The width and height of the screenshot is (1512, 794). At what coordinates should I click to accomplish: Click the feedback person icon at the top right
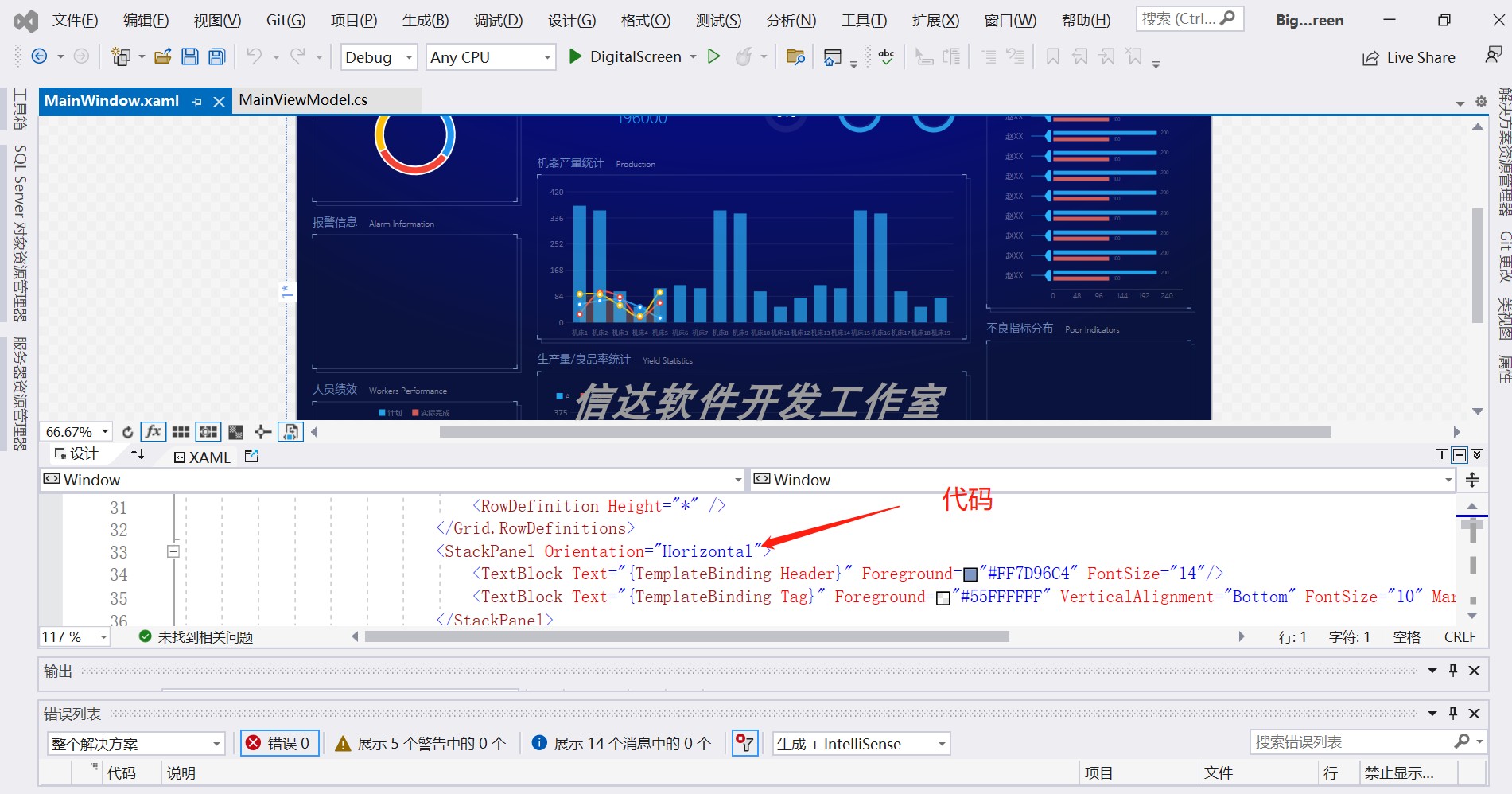pyautogui.click(x=1493, y=55)
